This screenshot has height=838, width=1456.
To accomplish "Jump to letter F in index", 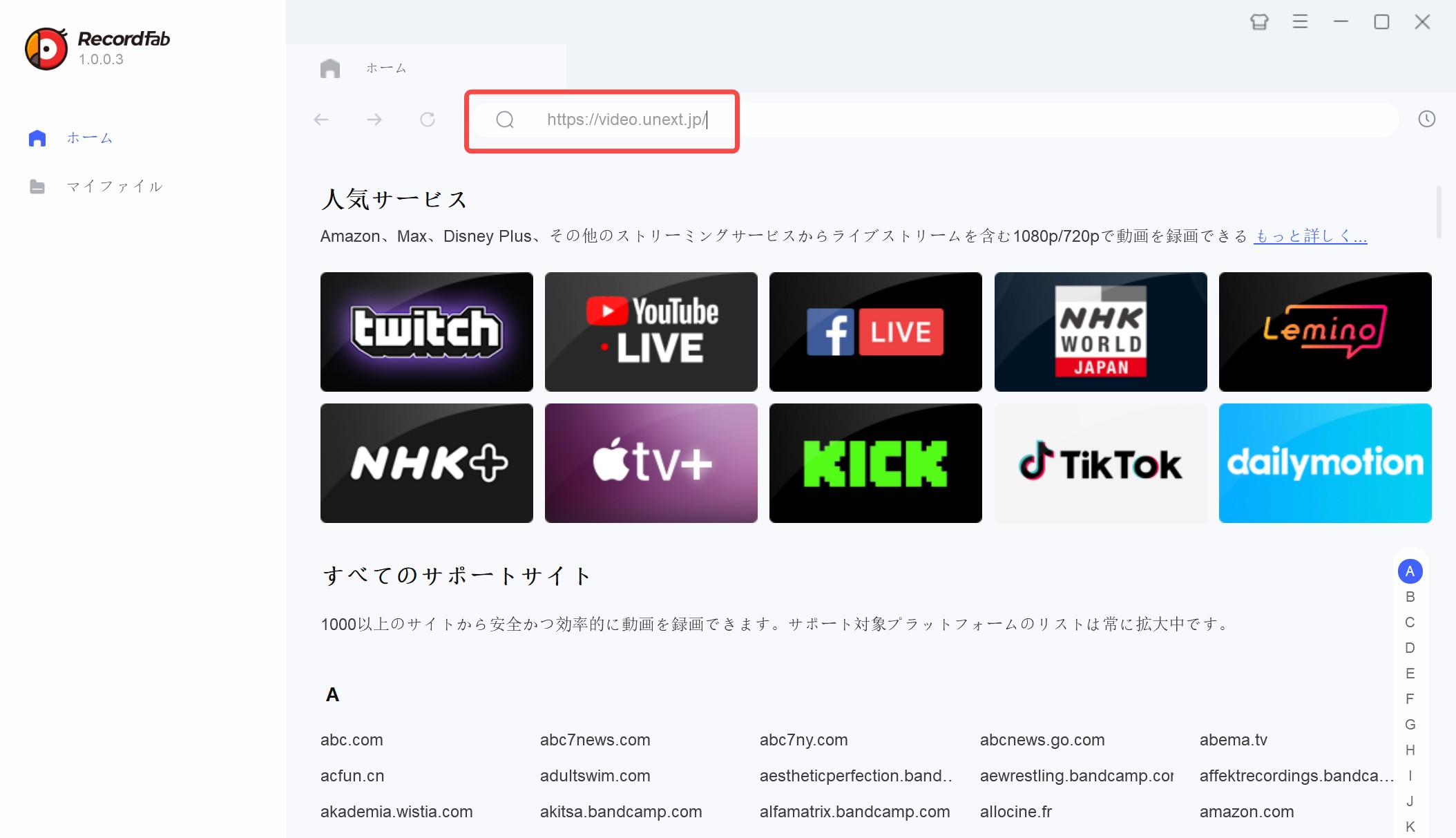I will [1410, 699].
